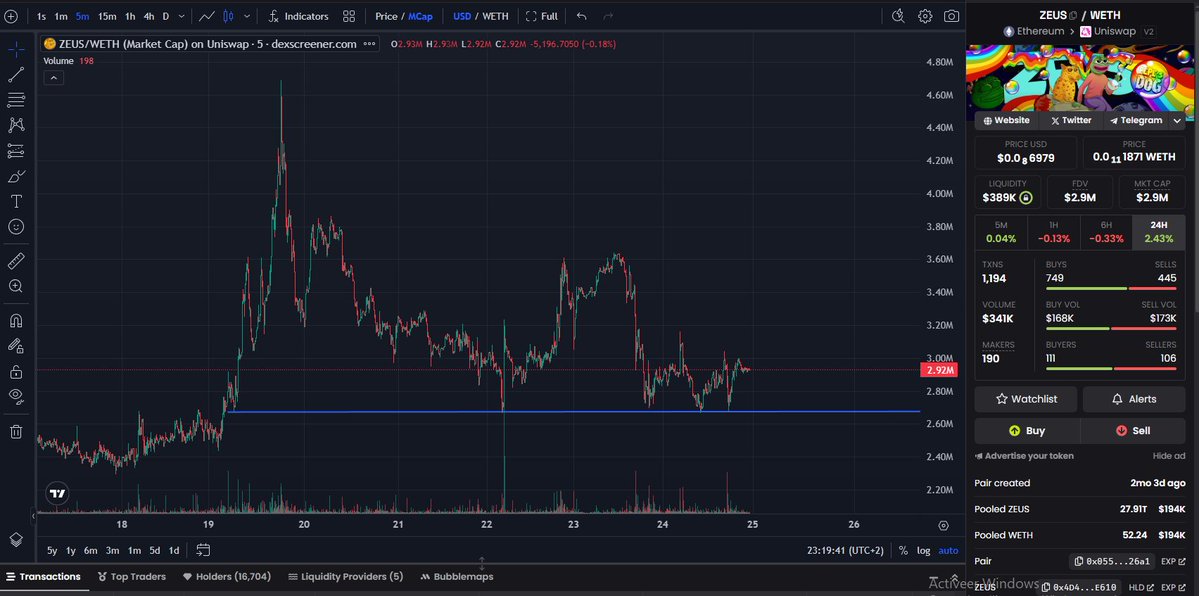
Task: Open the Bubblemaps tab
Action: click(457, 577)
